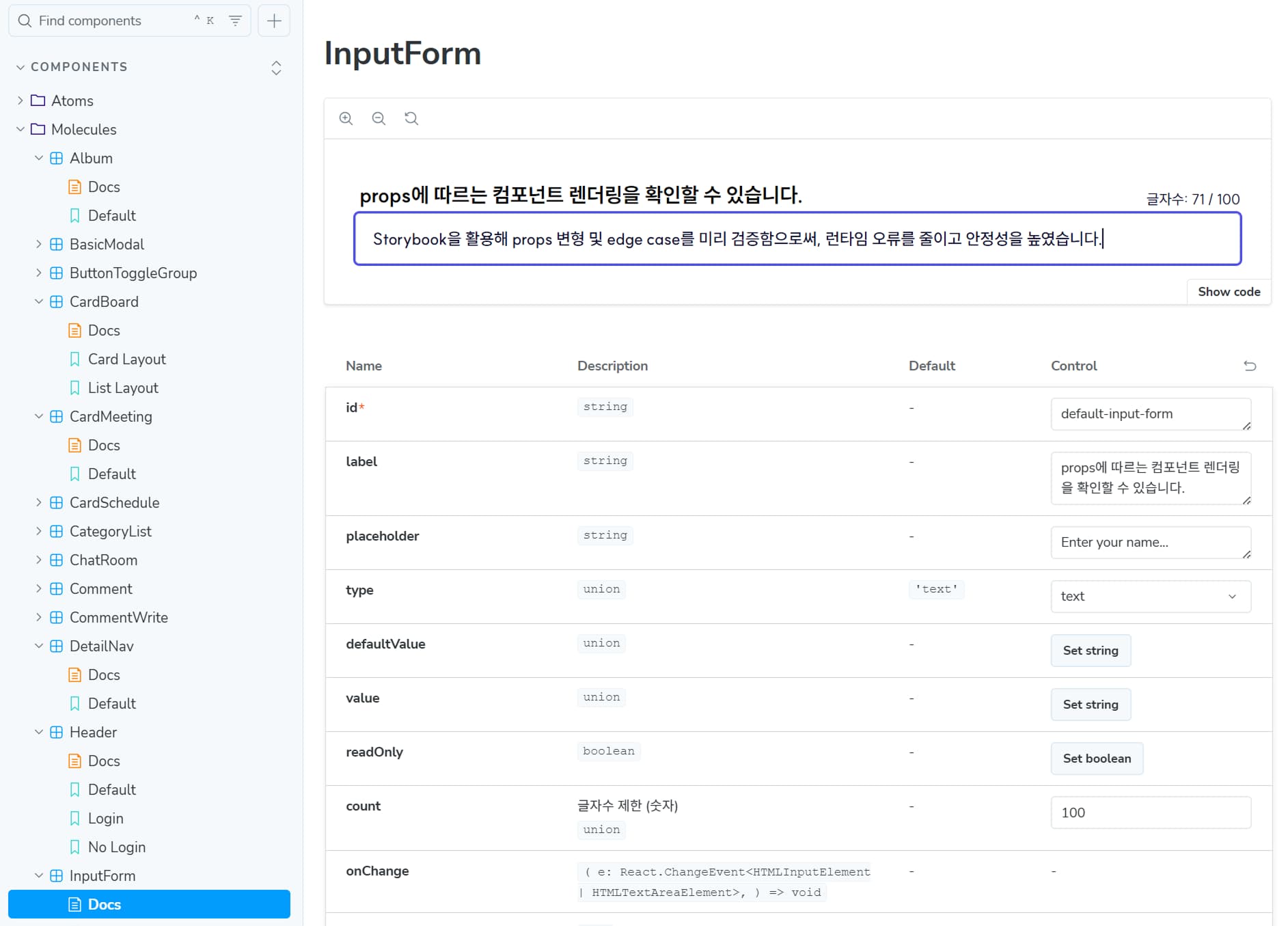Reset zoom in the preview toolbar
This screenshot has height=926, width=1288.
411,118
